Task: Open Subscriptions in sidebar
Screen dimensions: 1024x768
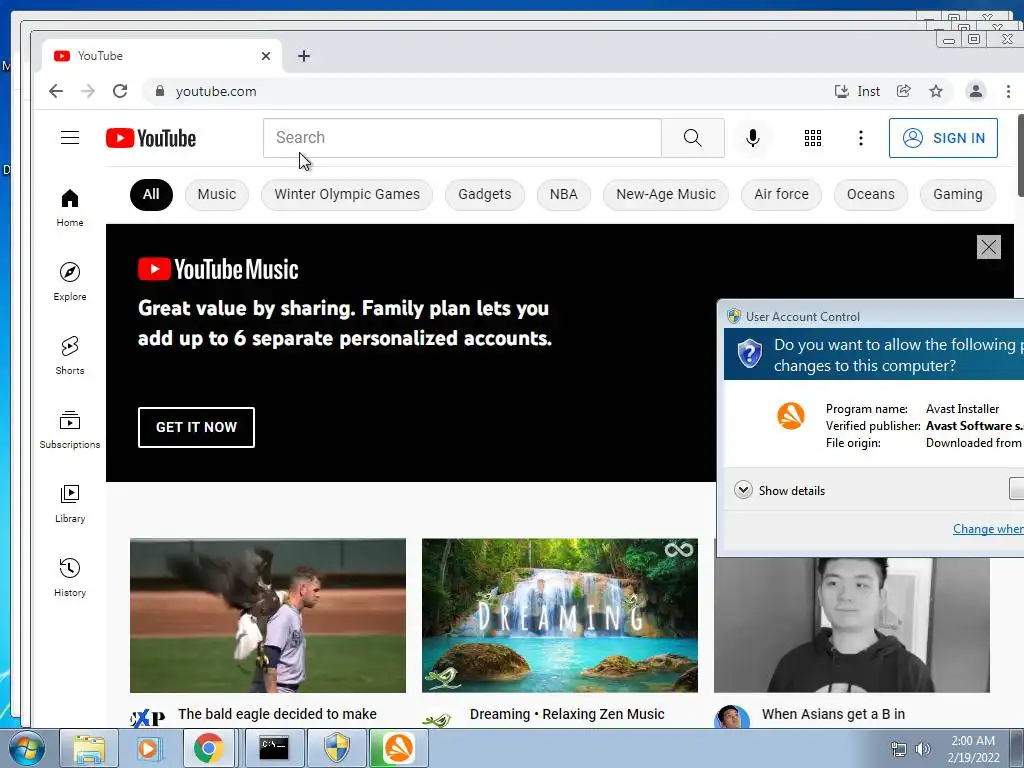Action: pos(70,429)
